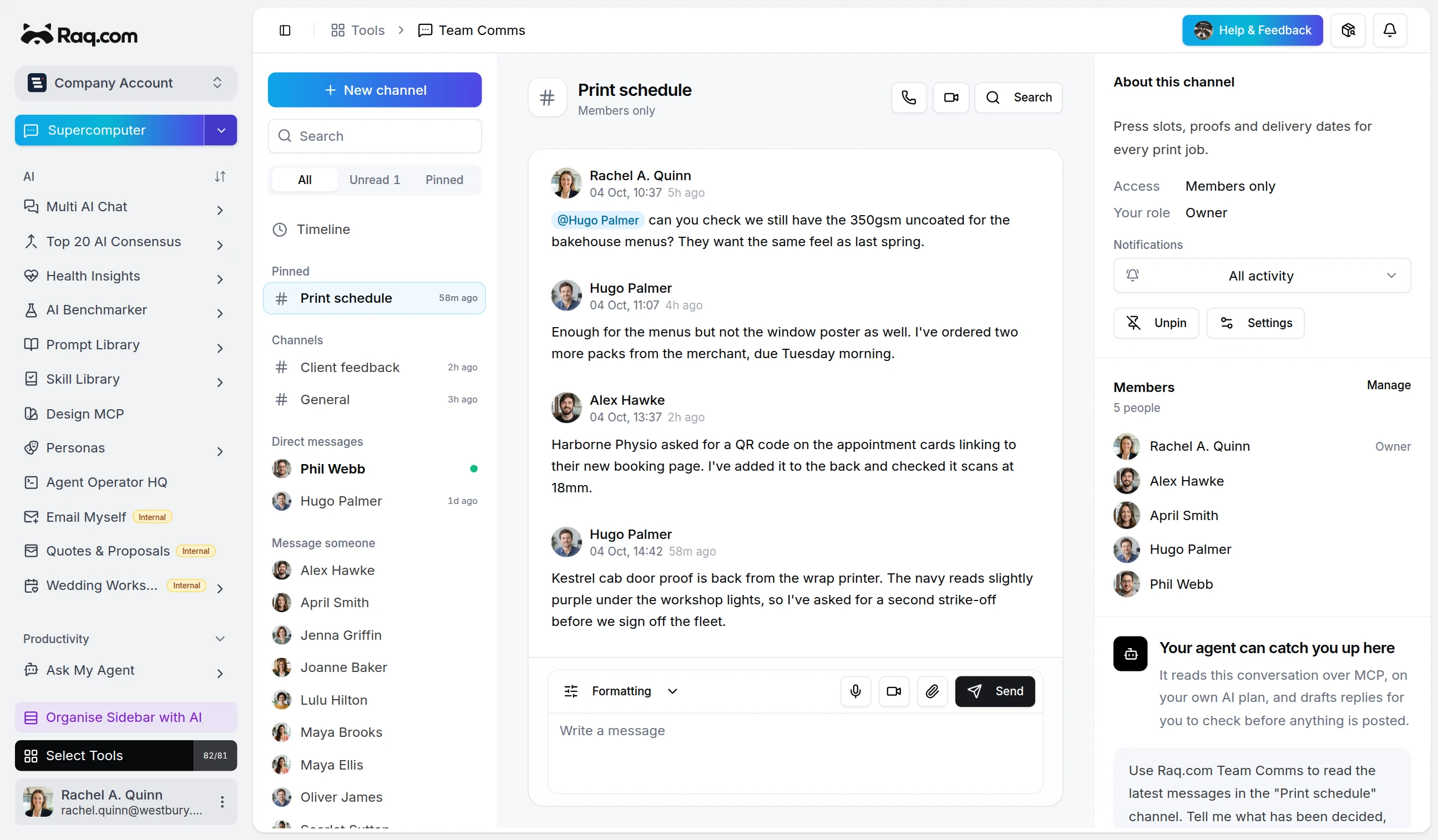Open the Supercomputer dropdown arrow
Viewport: 1438px width, 840px height.
[221, 130]
